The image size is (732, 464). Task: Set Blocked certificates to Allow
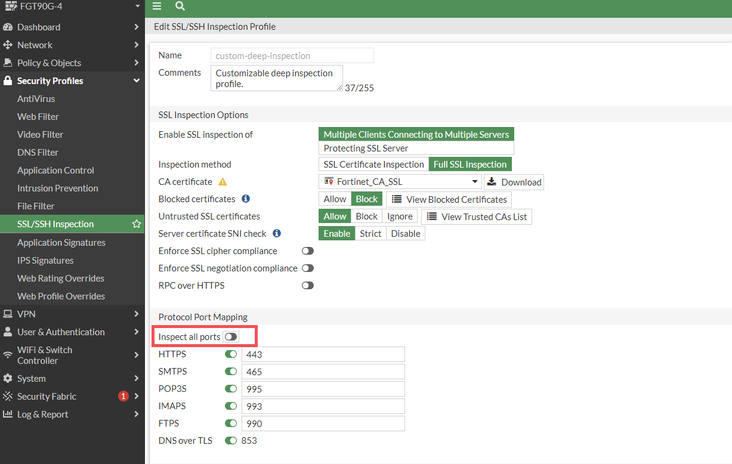pyautogui.click(x=335, y=199)
